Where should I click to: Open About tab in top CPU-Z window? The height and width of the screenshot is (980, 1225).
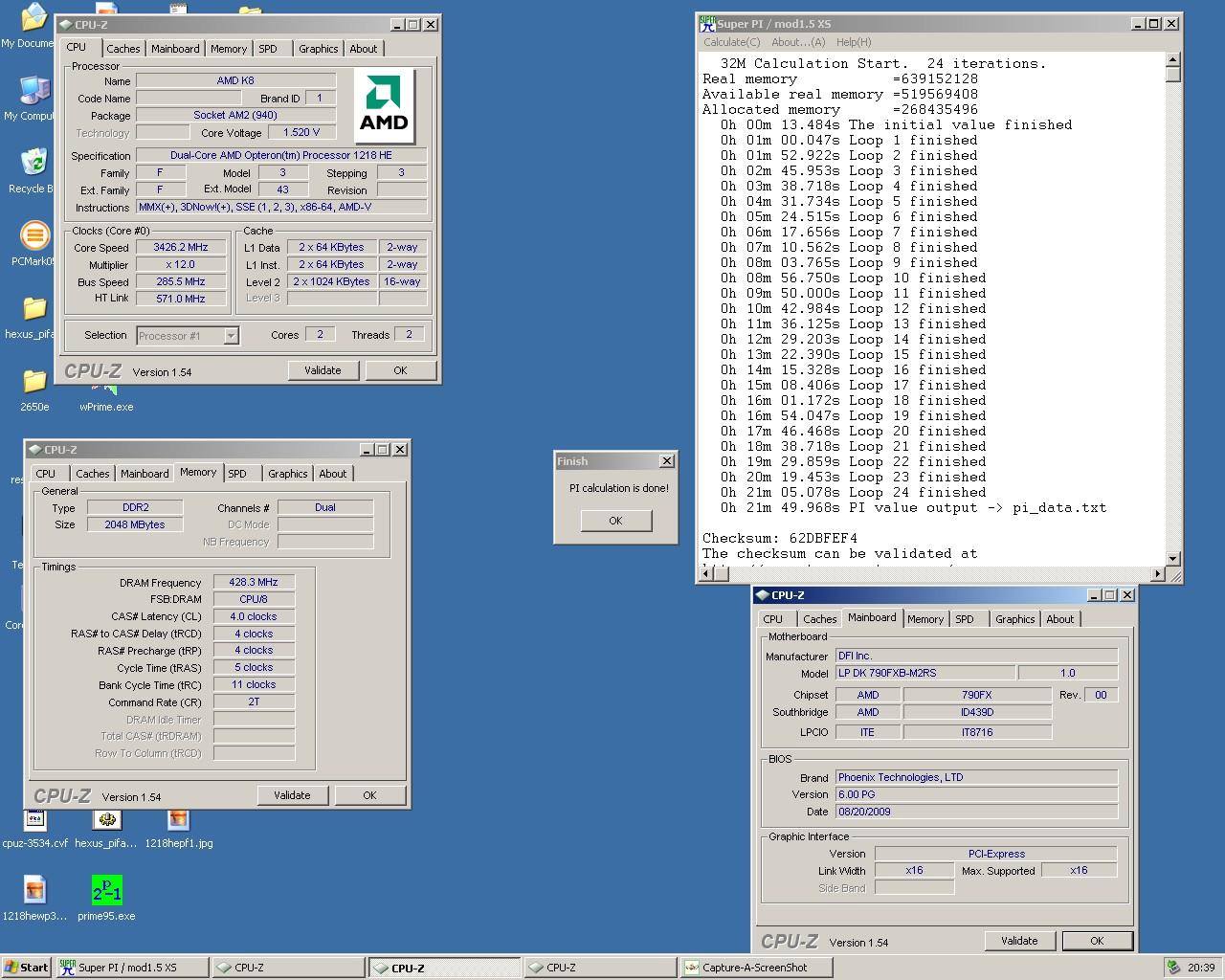tap(363, 49)
